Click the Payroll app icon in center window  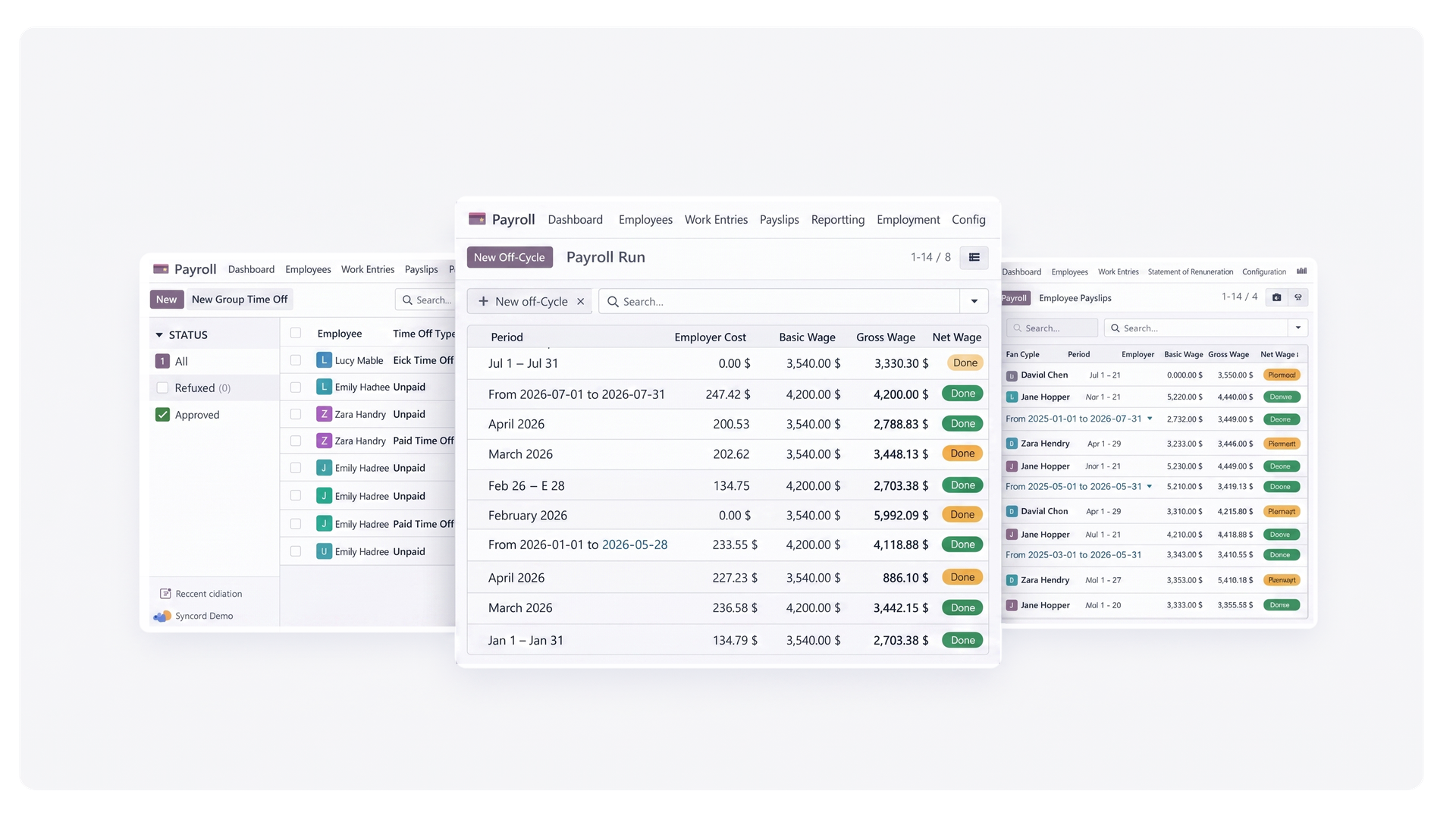477,219
